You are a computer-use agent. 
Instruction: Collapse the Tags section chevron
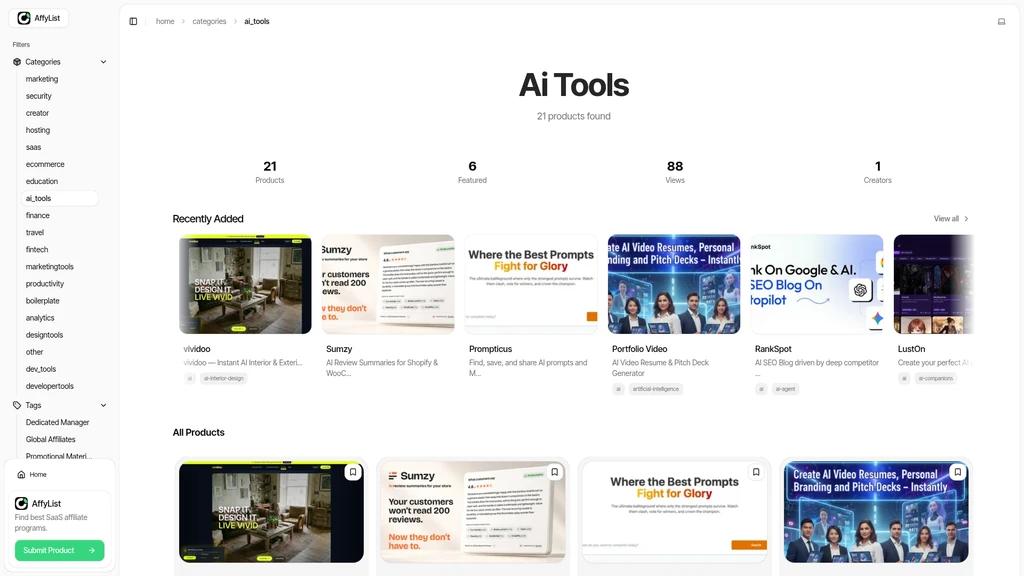click(103, 406)
